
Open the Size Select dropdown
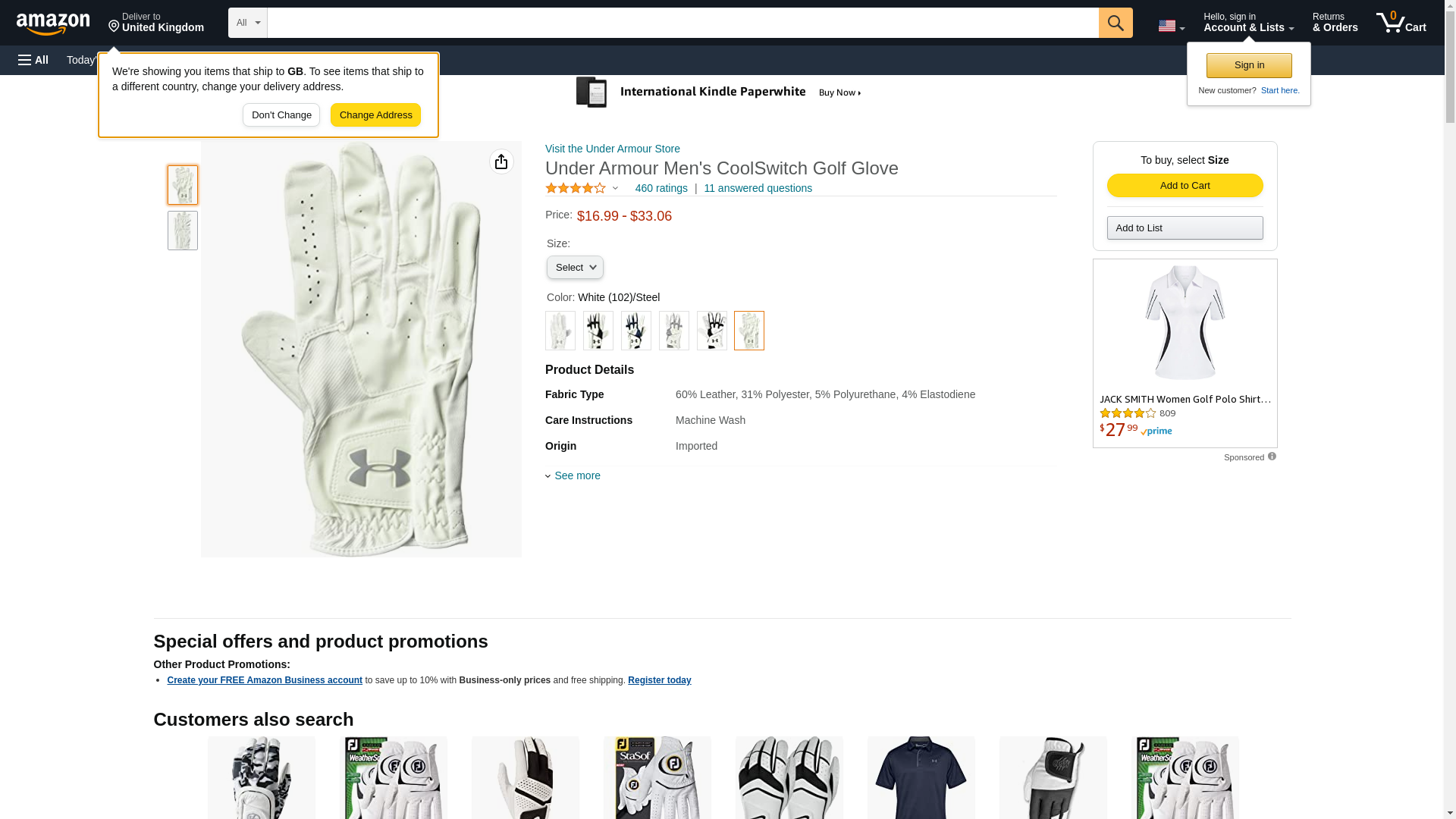(x=575, y=268)
